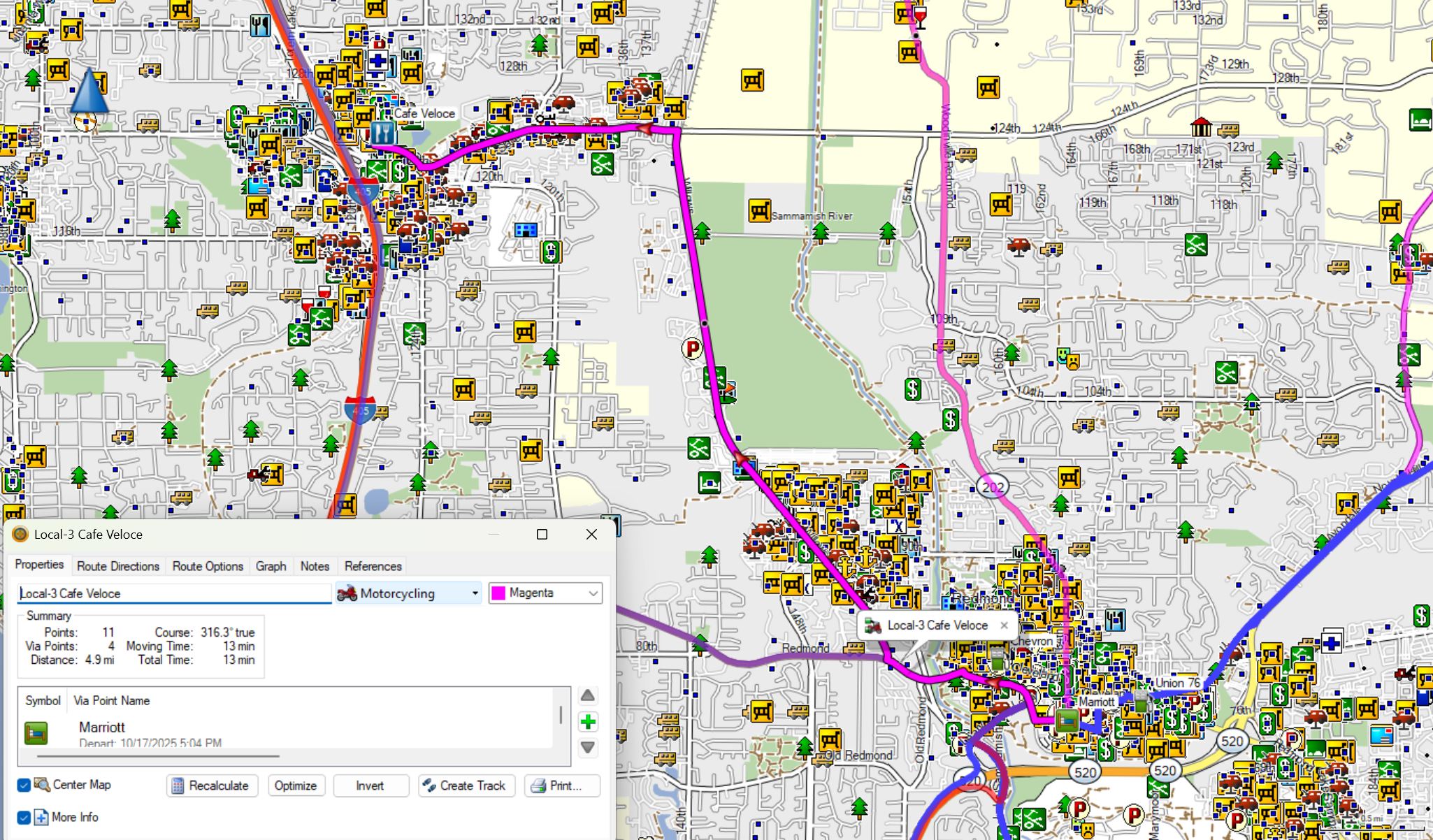Uncheck the Center Map checkbox
The image size is (1433, 840).
tap(24, 785)
